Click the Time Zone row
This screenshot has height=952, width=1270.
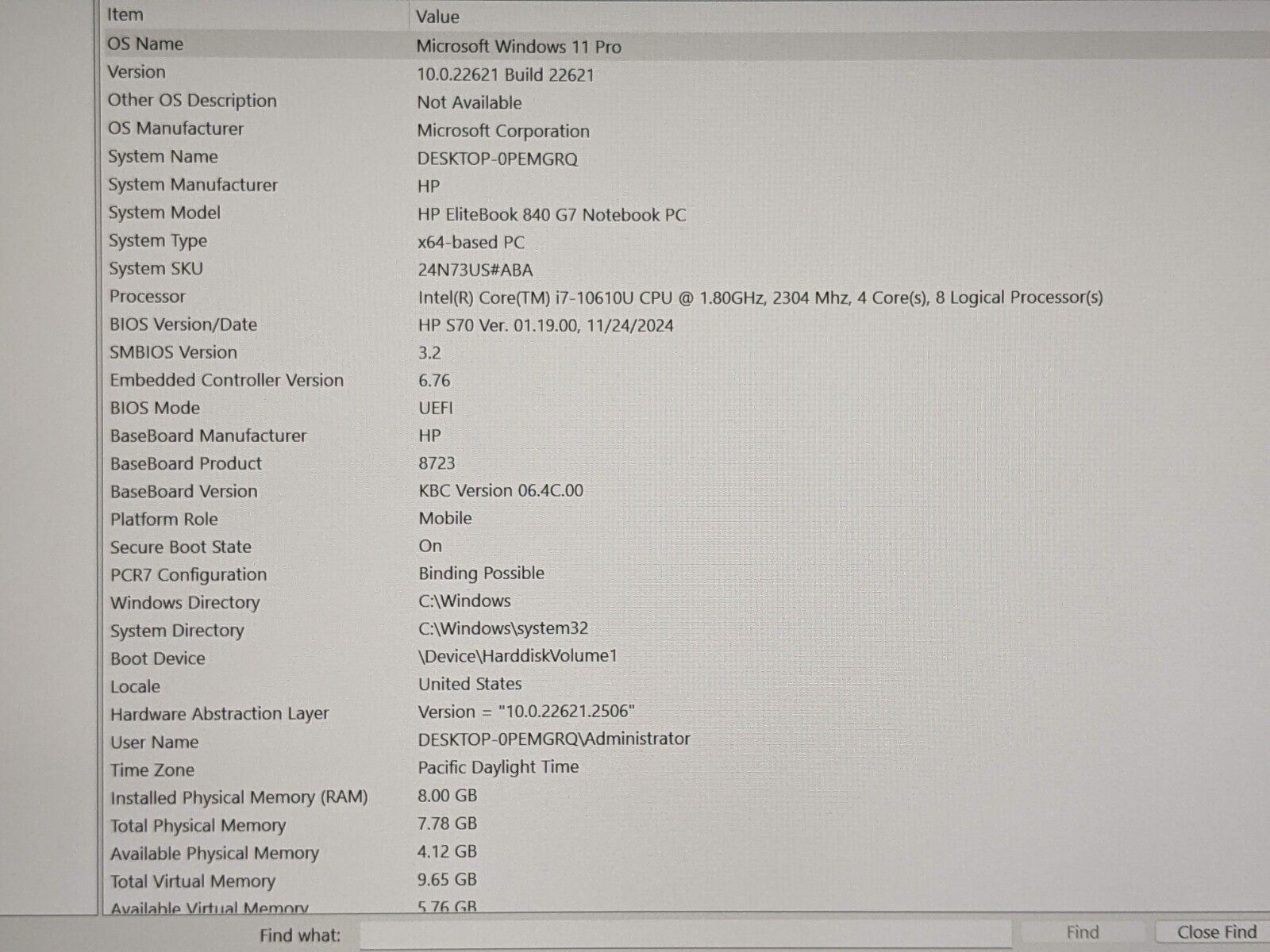[x=152, y=770]
